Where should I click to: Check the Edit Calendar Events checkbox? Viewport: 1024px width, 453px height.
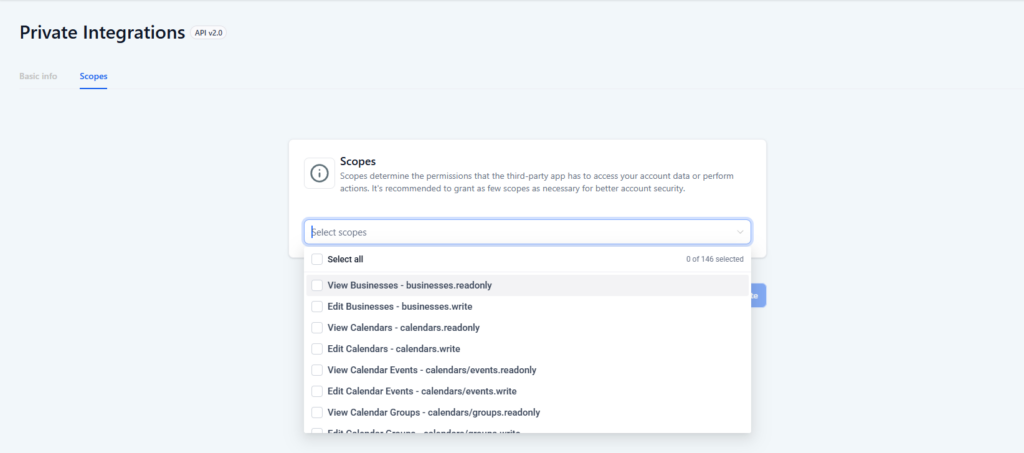317,391
